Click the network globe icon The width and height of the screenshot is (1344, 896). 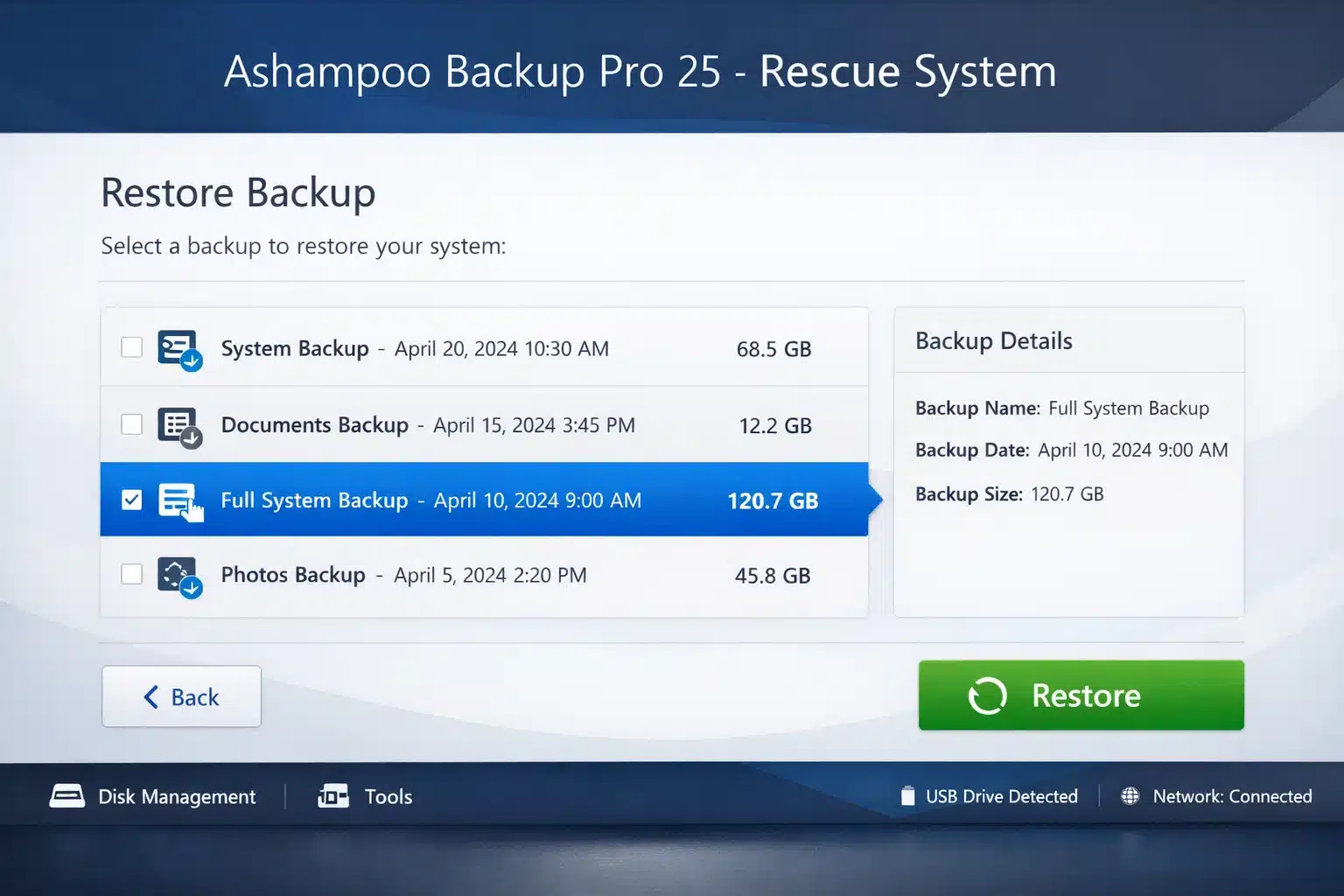click(1130, 796)
